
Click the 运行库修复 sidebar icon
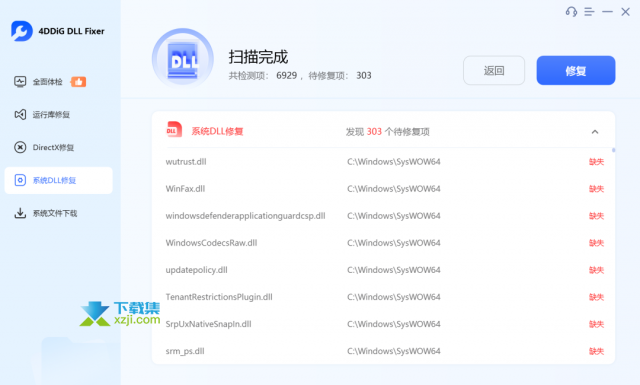point(20,114)
